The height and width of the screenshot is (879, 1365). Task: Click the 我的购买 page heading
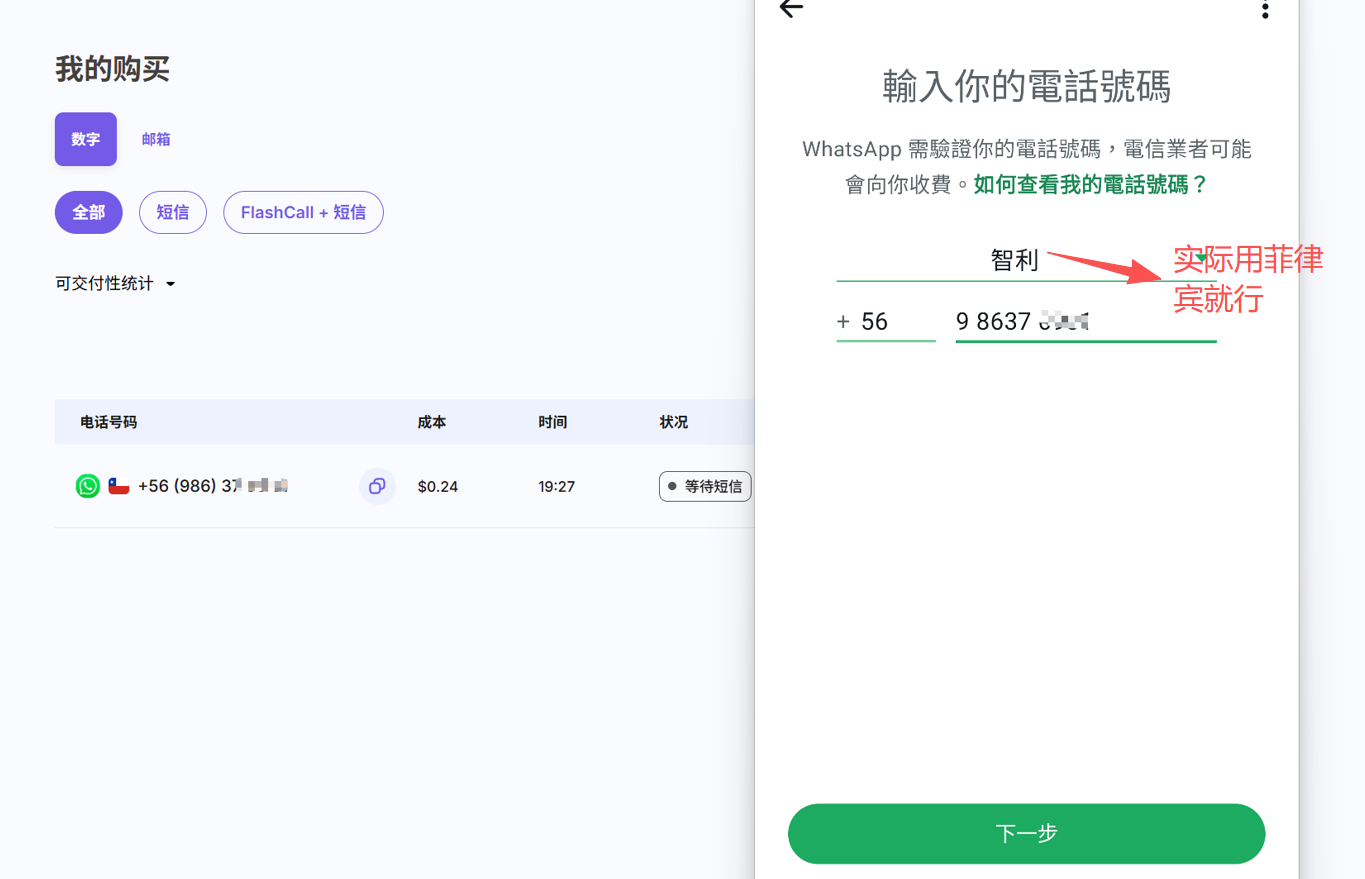point(112,70)
